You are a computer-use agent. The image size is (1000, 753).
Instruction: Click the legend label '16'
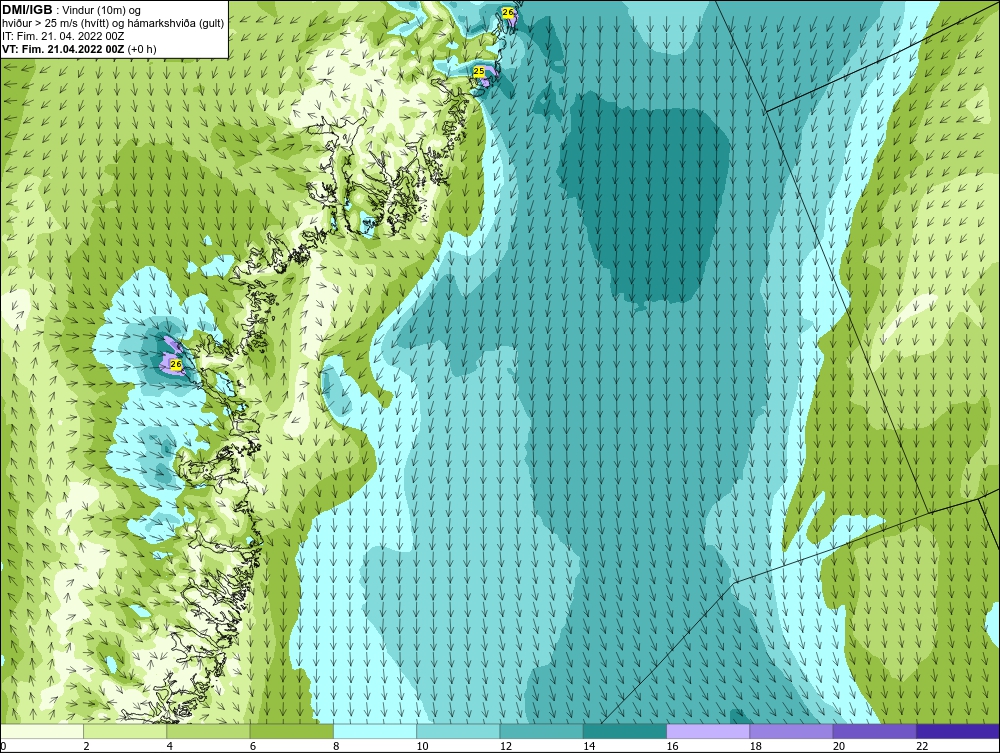click(x=672, y=747)
